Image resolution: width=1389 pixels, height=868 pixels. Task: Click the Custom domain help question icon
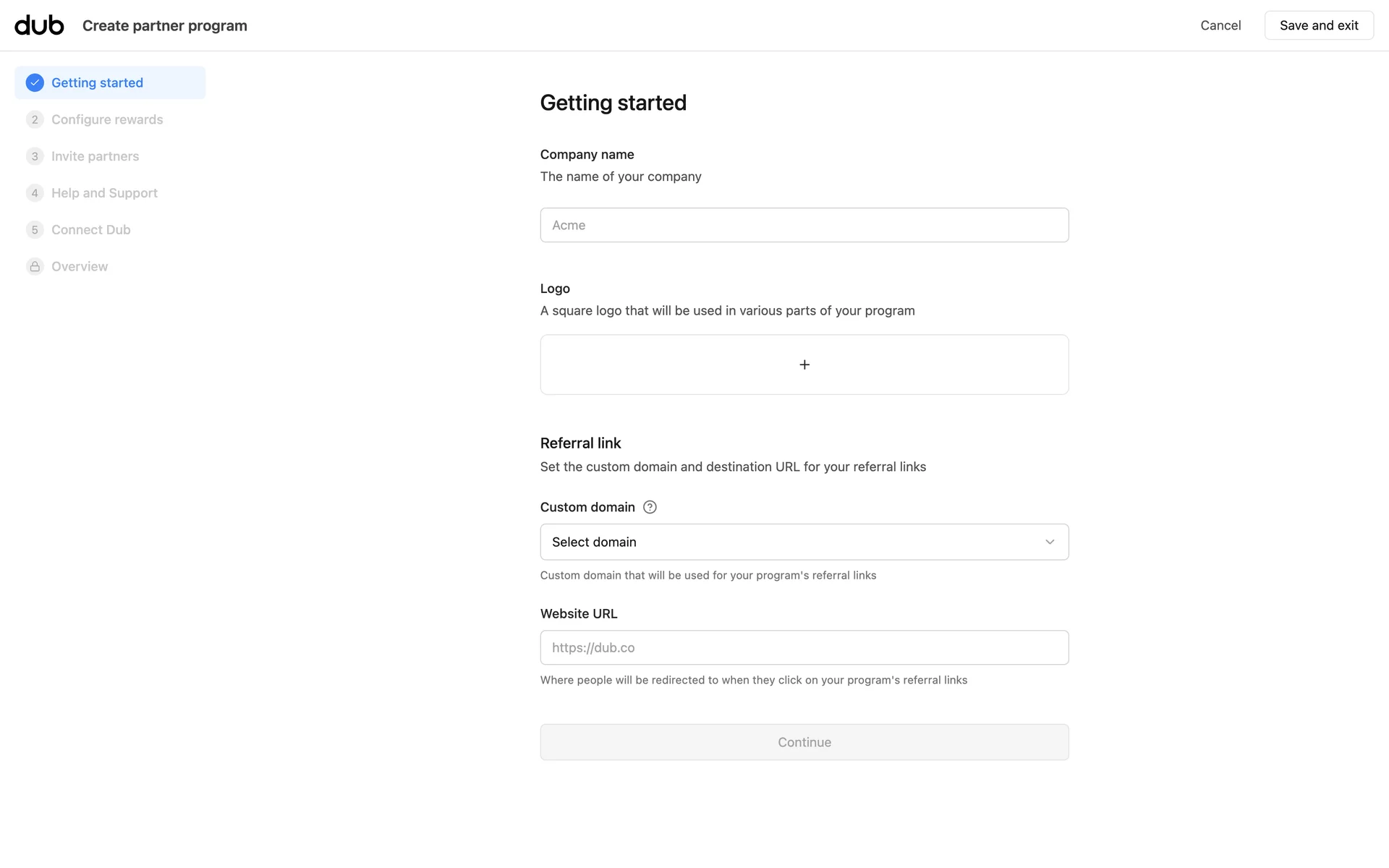point(650,507)
